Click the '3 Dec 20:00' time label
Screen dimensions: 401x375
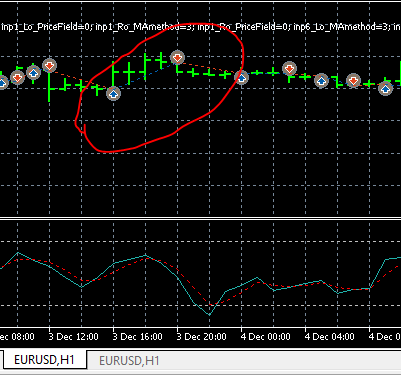(x=201, y=337)
